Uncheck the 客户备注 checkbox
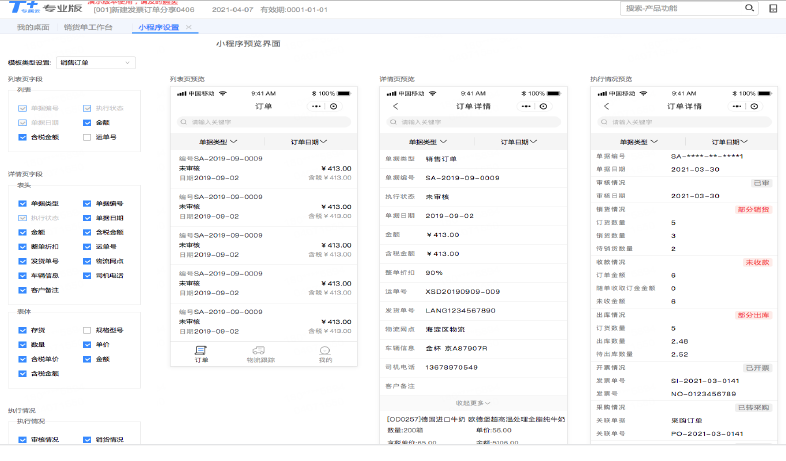786x461 pixels. tap(22, 290)
